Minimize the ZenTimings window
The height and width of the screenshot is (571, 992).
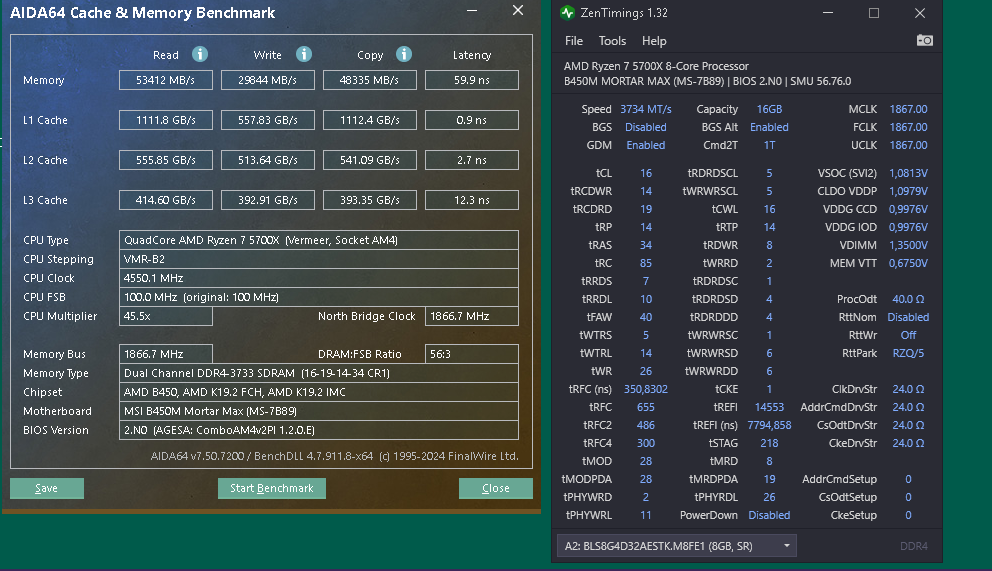pos(828,13)
